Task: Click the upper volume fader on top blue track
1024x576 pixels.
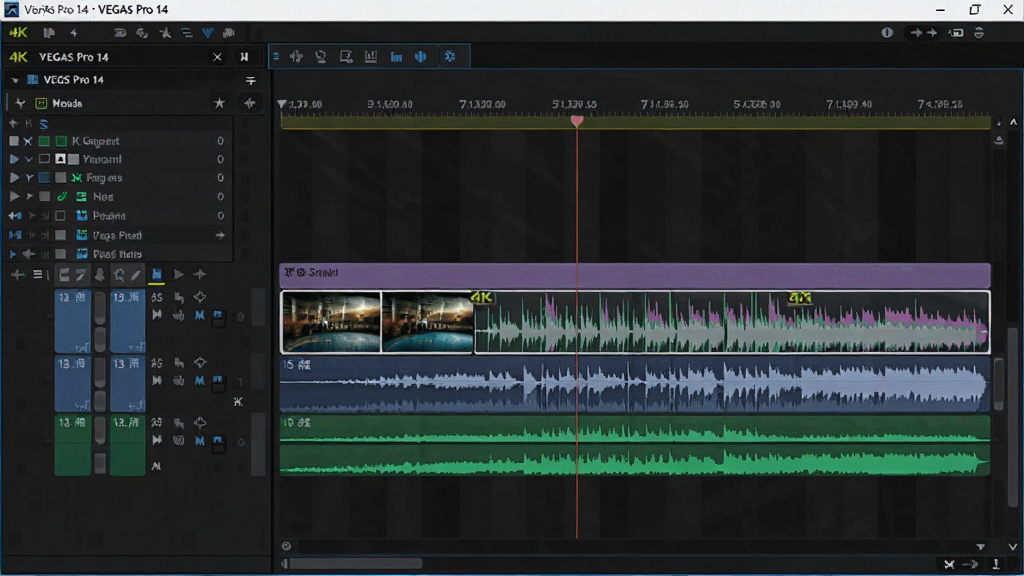Action: point(100,308)
